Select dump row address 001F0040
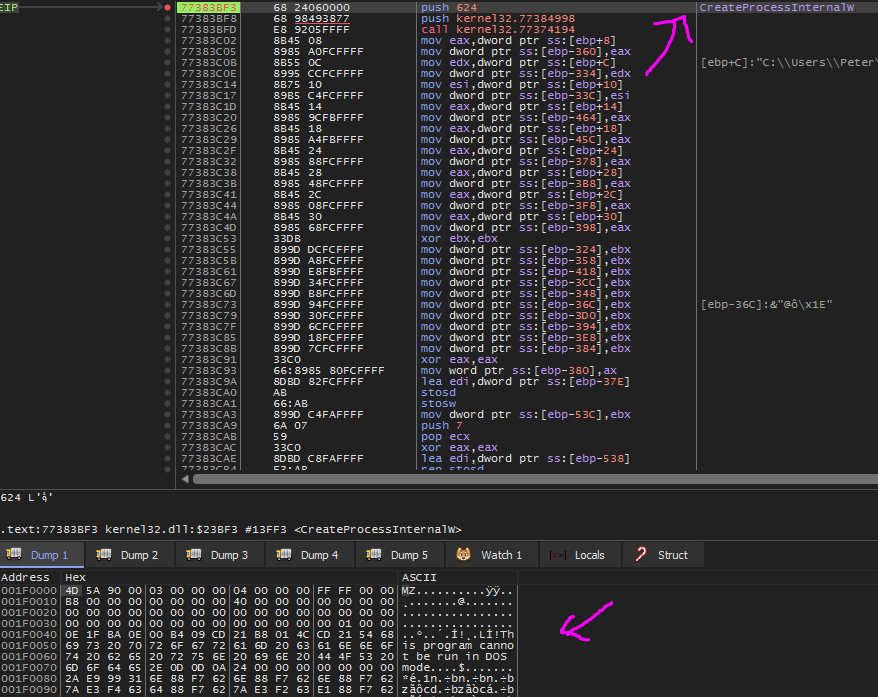 pos(28,634)
